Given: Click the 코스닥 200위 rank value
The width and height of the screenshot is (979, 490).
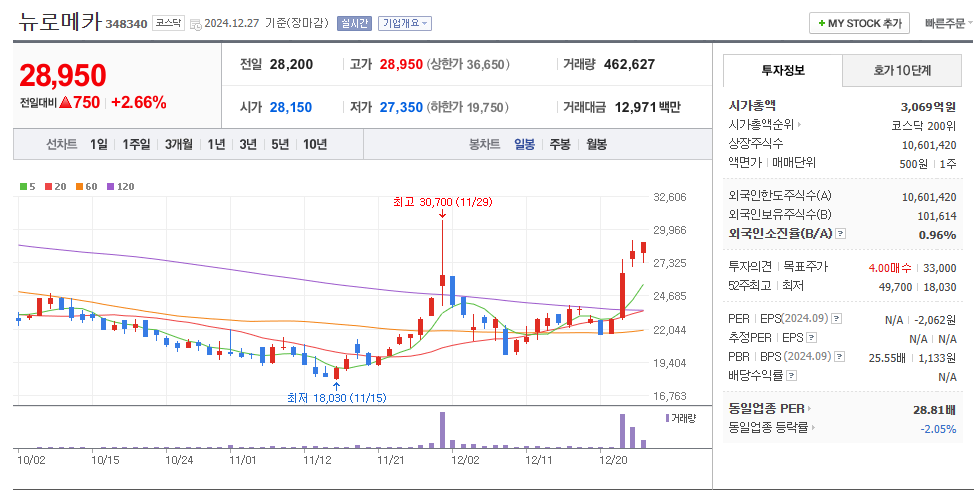Looking at the screenshot, I should pos(924,126).
